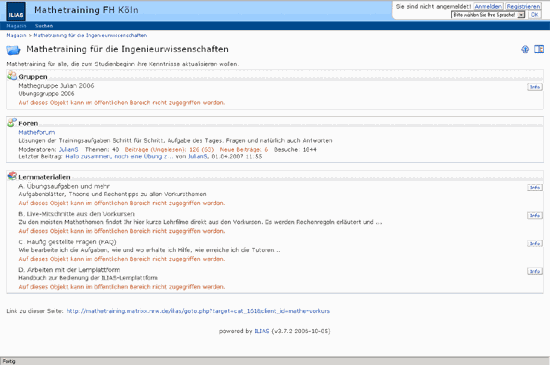Click Info button for Arbeiten mit der Lernplattform
The image size is (550, 365).
535,271
